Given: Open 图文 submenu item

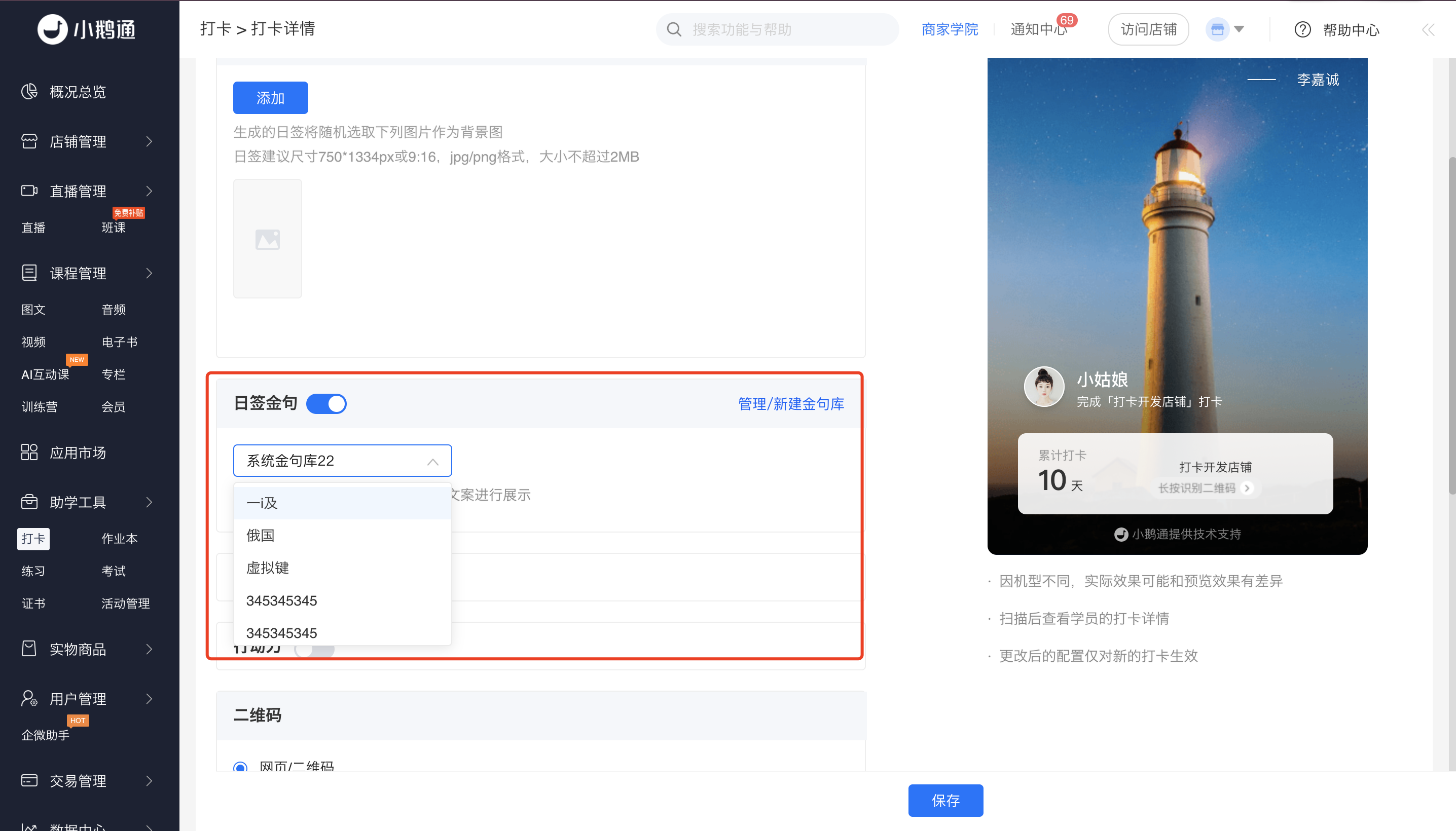Looking at the screenshot, I should [33, 309].
